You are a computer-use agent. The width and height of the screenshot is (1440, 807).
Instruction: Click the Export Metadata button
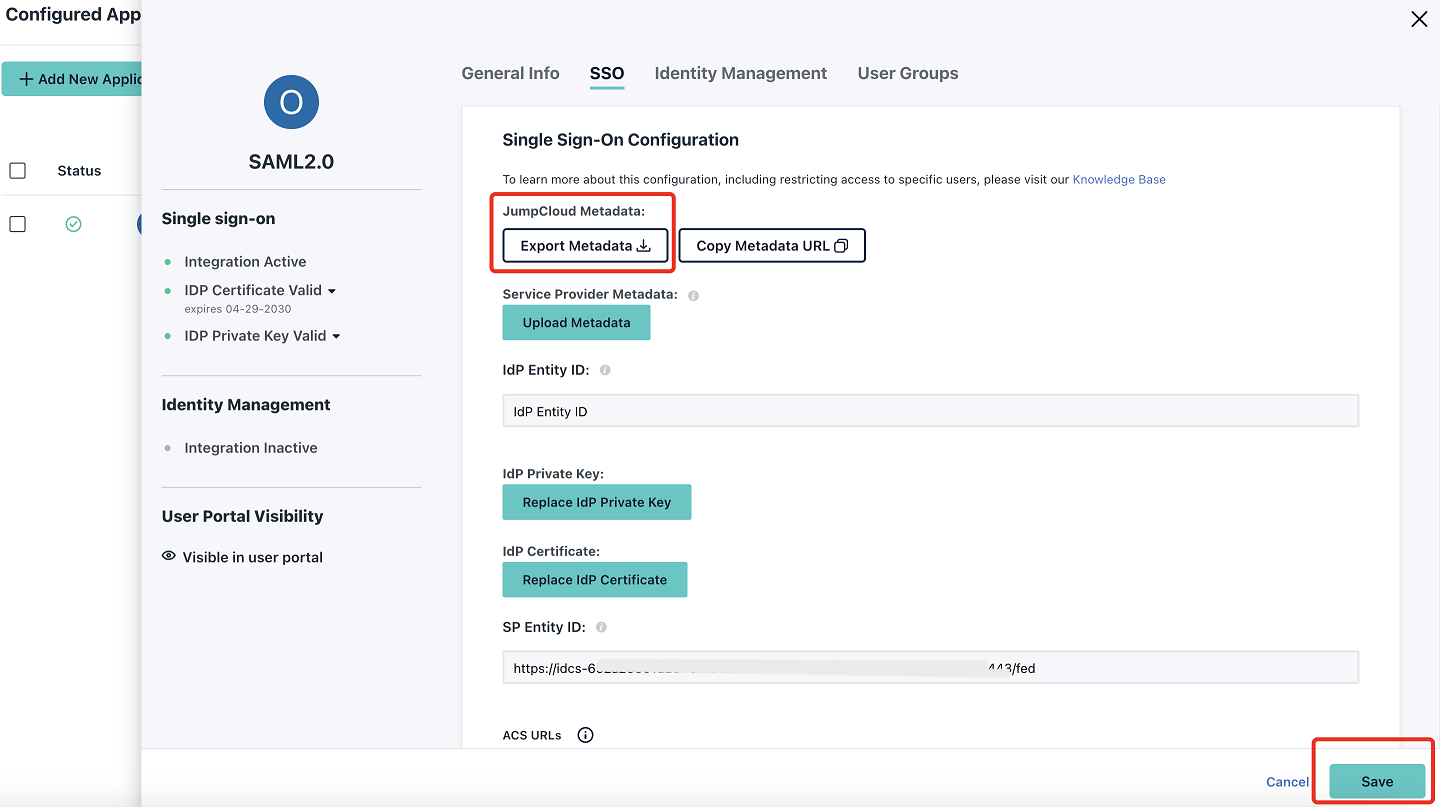tap(585, 246)
